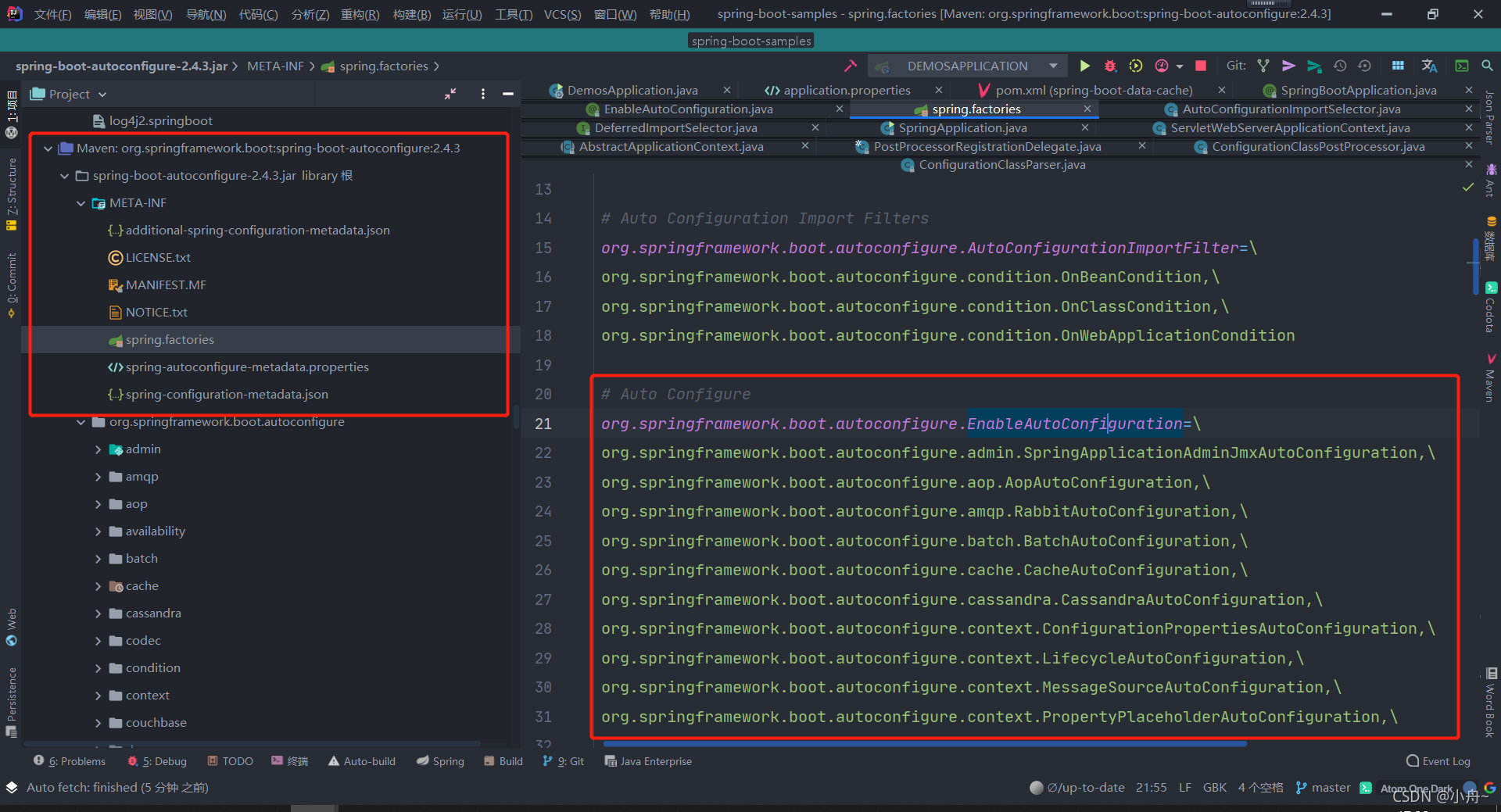The width and height of the screenshot is (1501, 812).
Task: Open the Problems tool window button
Action: pyautogui.click(x=70, y=761)
